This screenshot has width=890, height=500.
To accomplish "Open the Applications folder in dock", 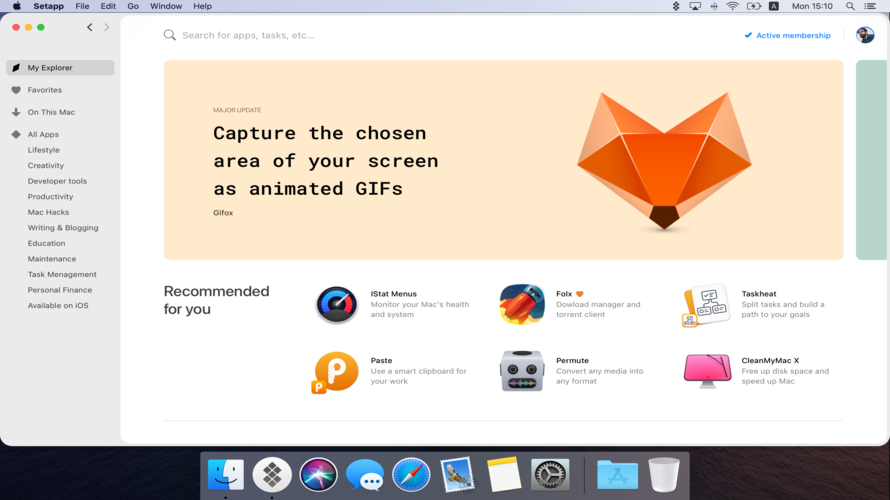I will (x=618, y=474).
